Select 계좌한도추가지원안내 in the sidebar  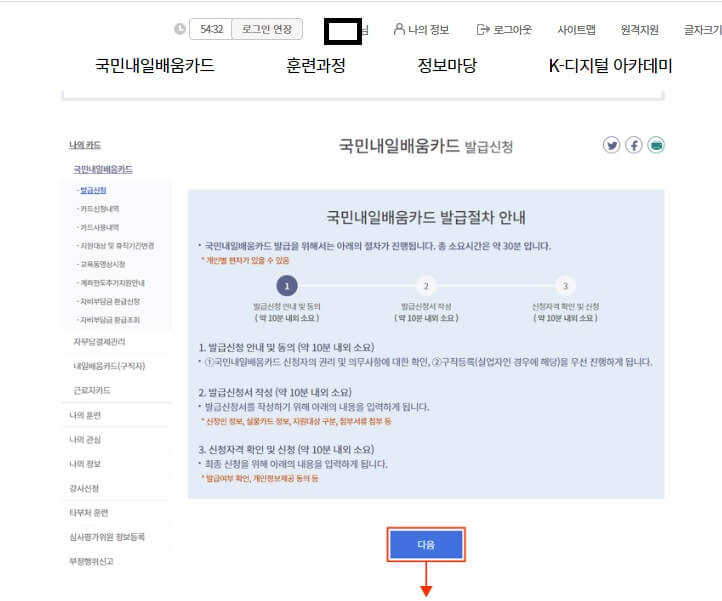112,282
